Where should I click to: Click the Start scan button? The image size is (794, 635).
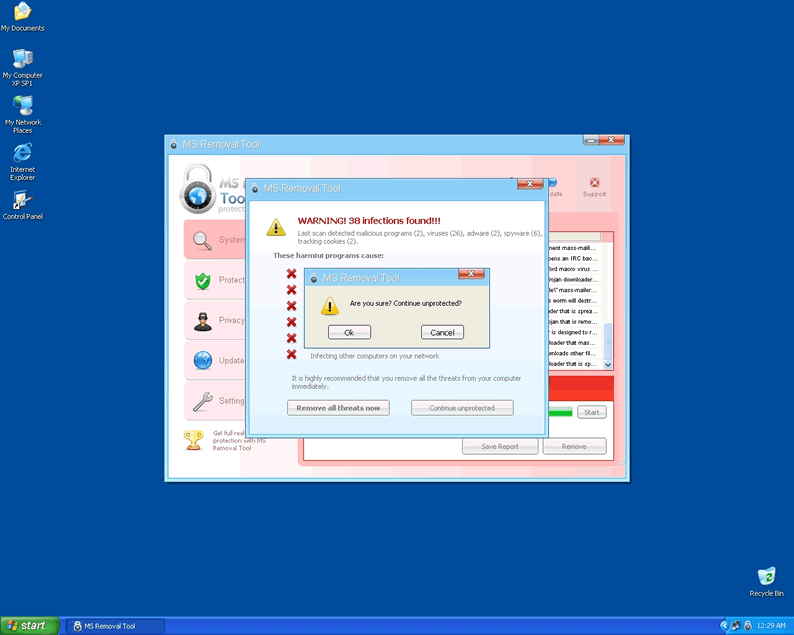[592, 412]
